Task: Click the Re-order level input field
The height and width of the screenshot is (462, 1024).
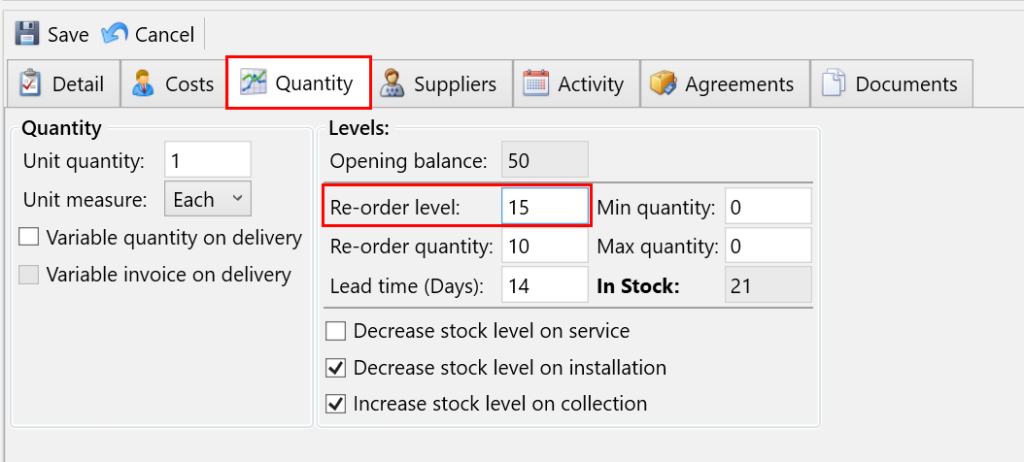Action: click(x=544, y=208)
